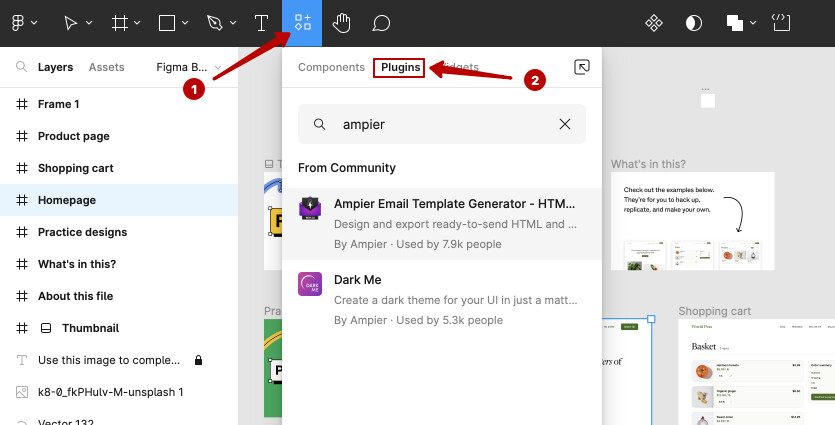
Task: Open Ampier Email Template Generator plugin
Action: [442, 224]
